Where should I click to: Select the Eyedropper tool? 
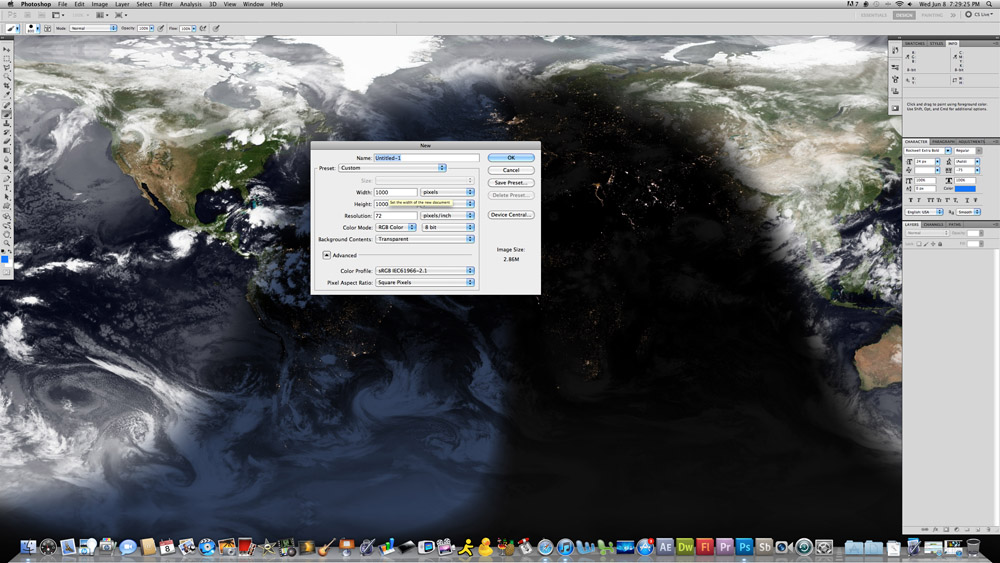coord(7,96)
